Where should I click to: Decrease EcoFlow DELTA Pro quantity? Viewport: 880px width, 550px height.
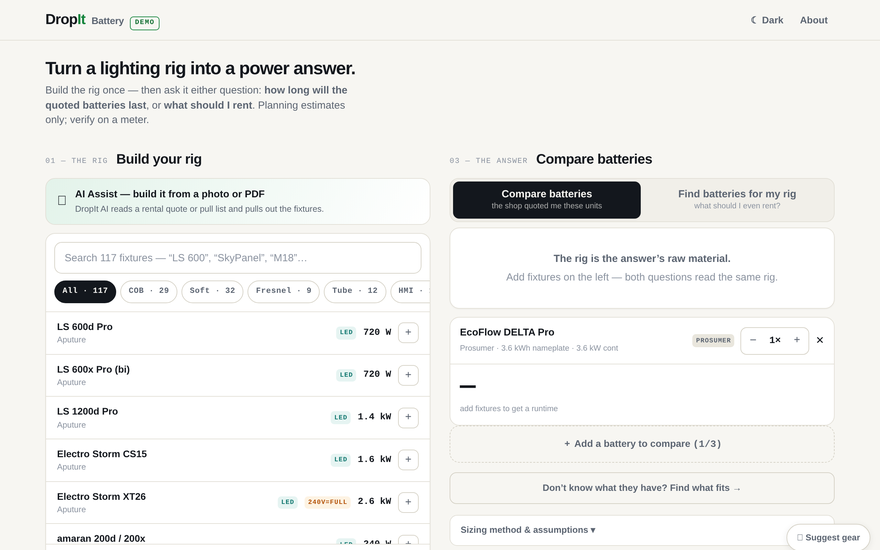pyautogui.click(x=753, y=340)
